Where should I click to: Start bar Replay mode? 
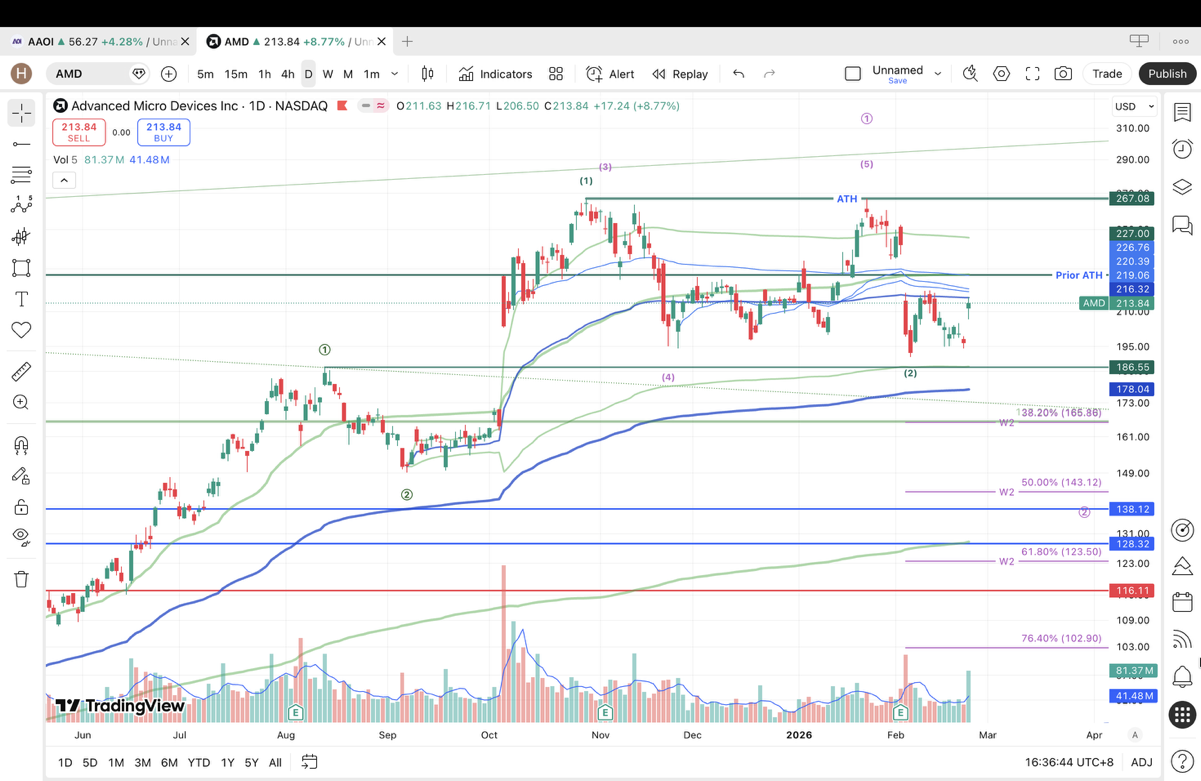pos(680,74)
